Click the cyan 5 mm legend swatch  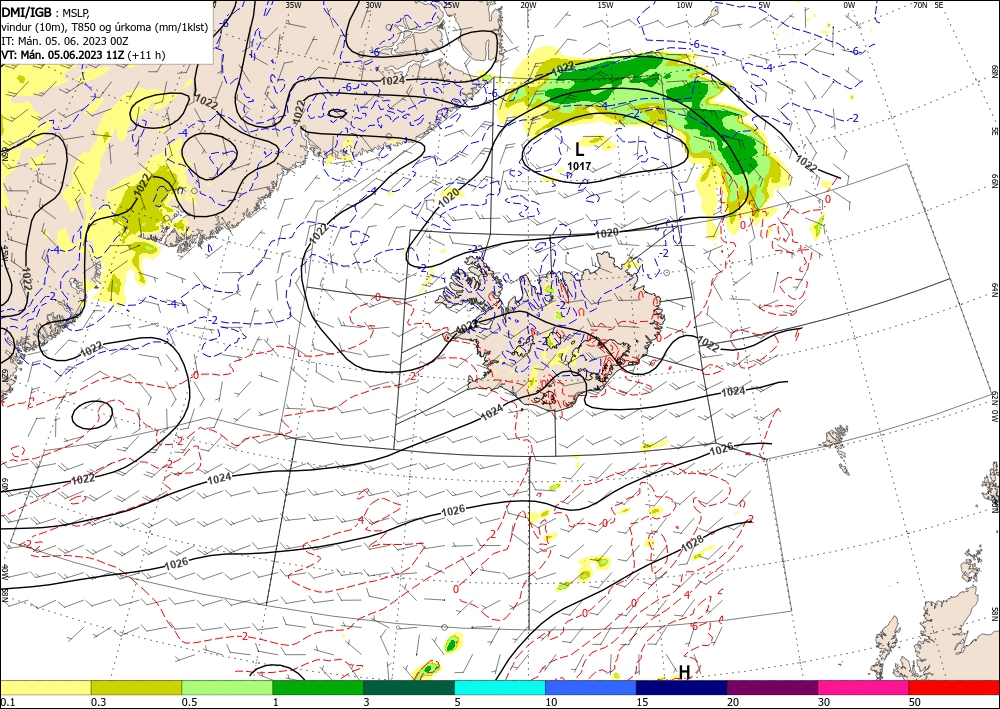click(500, 687)
